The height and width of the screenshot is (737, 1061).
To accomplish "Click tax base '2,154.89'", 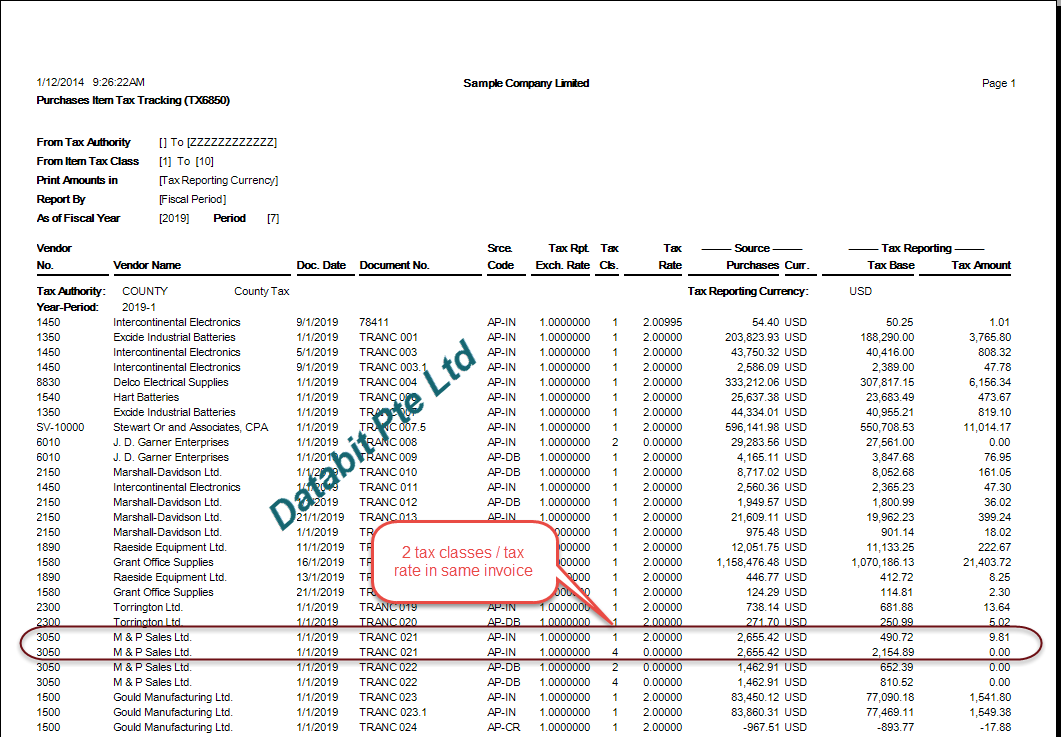I will pos(893,652).
